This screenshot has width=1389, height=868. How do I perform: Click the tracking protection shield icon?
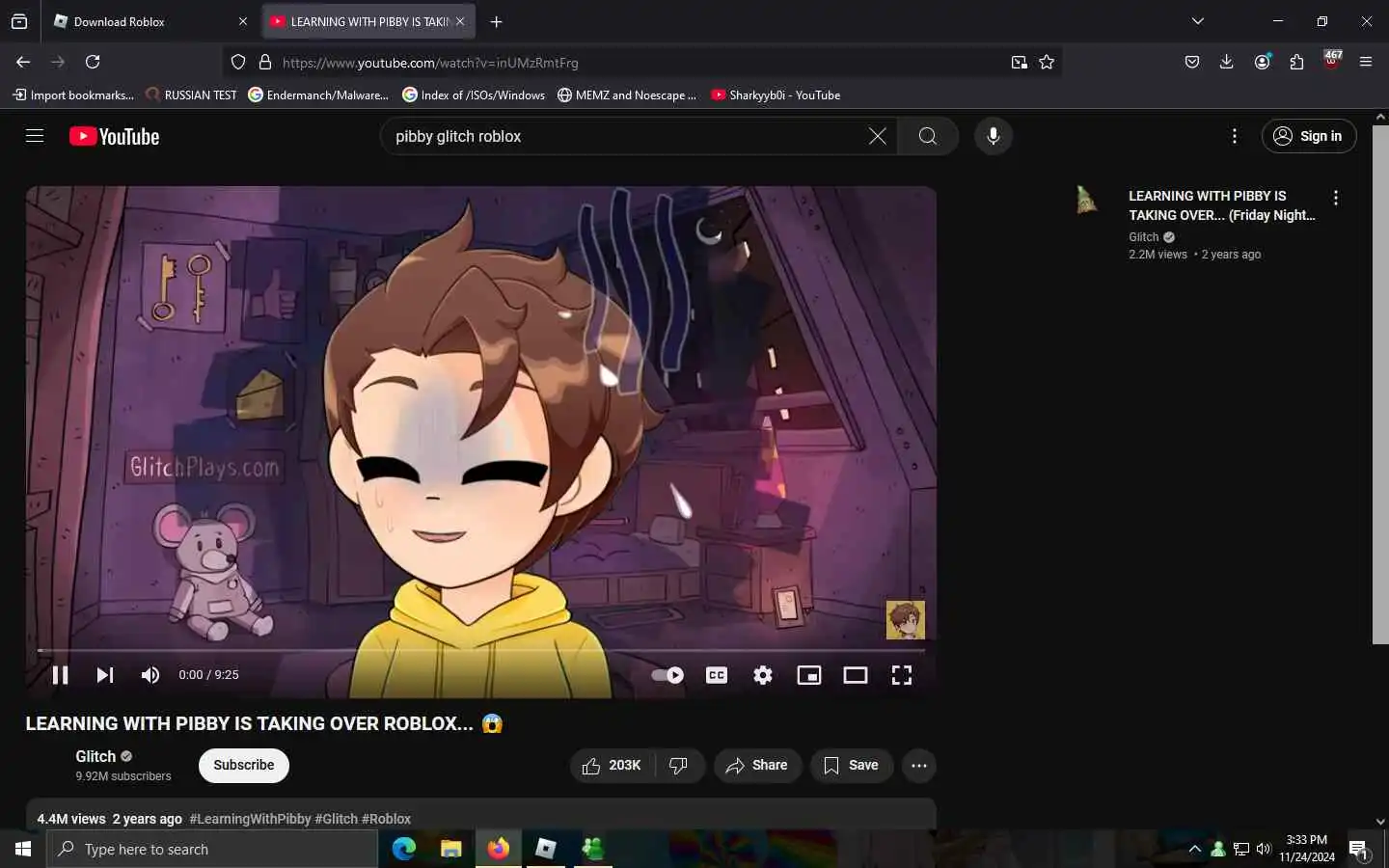click(238, 62)
